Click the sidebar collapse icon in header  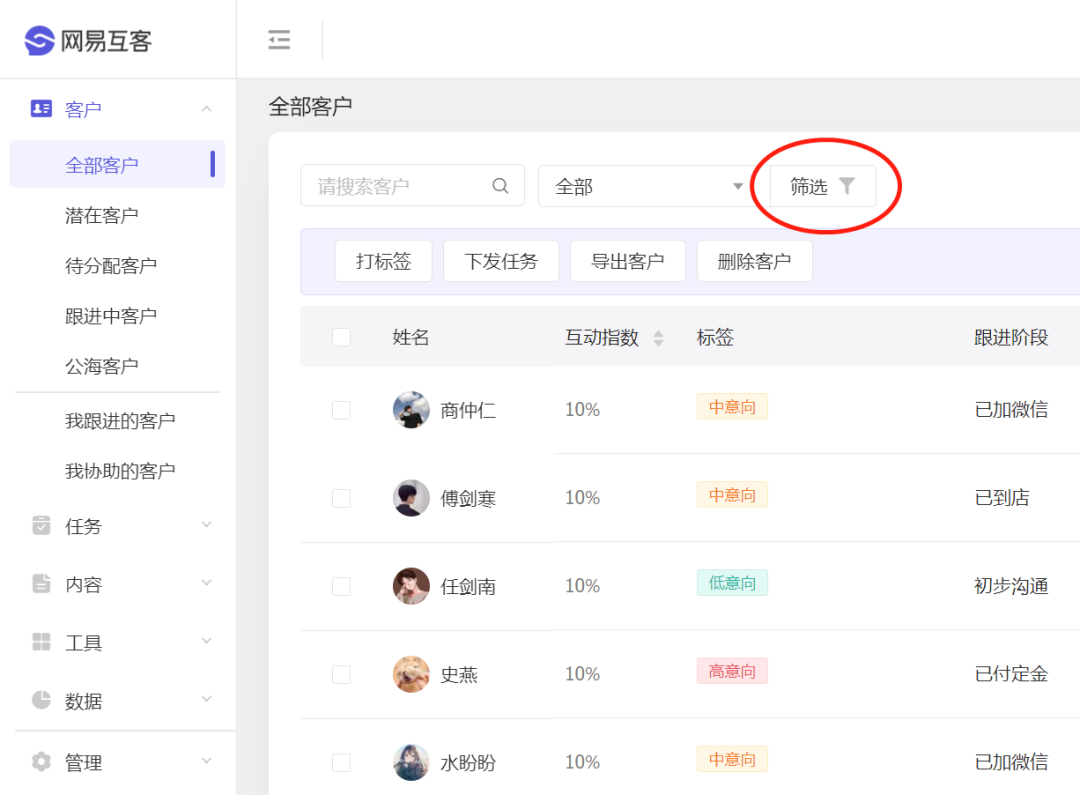[279, 40]
